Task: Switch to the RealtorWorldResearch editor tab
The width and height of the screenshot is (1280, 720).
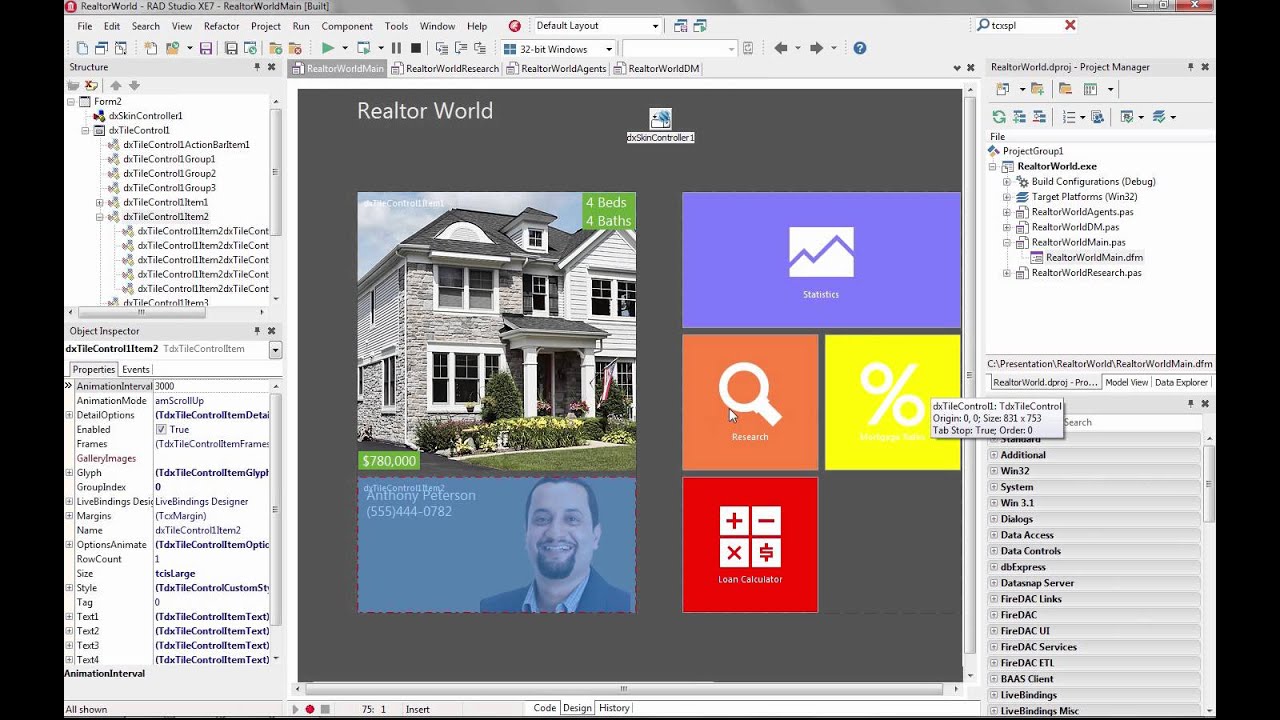Action: click(x=445, y=68)
